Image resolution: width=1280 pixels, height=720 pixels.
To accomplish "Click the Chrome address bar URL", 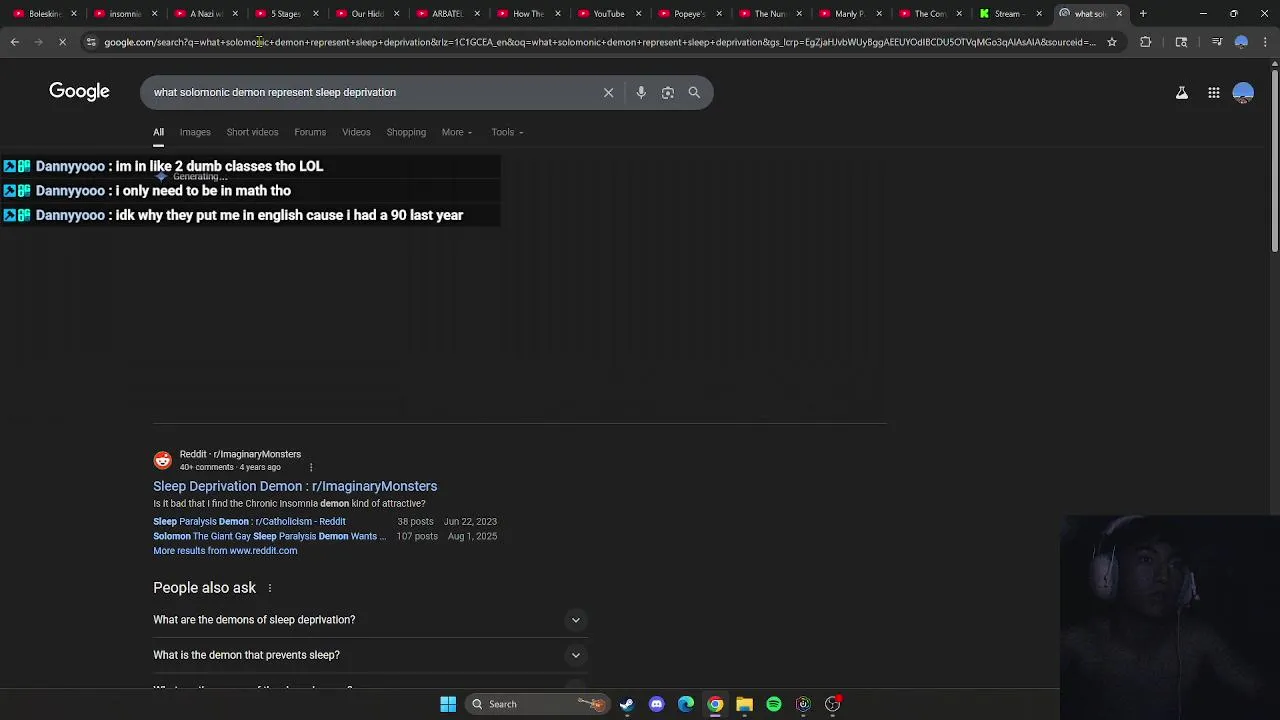I will [600, 42].
